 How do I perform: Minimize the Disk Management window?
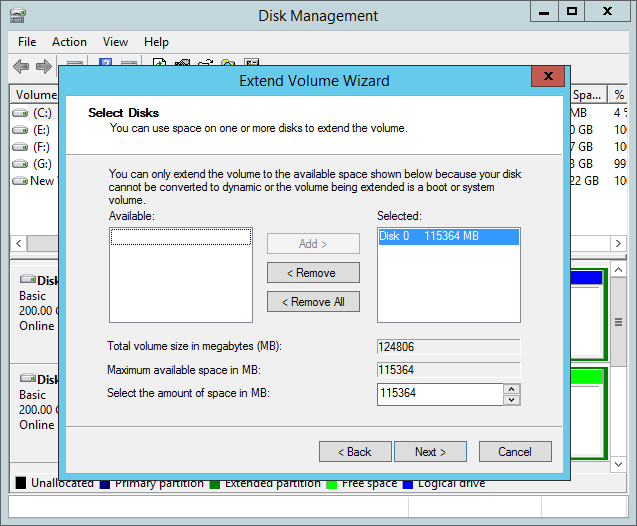544,12
